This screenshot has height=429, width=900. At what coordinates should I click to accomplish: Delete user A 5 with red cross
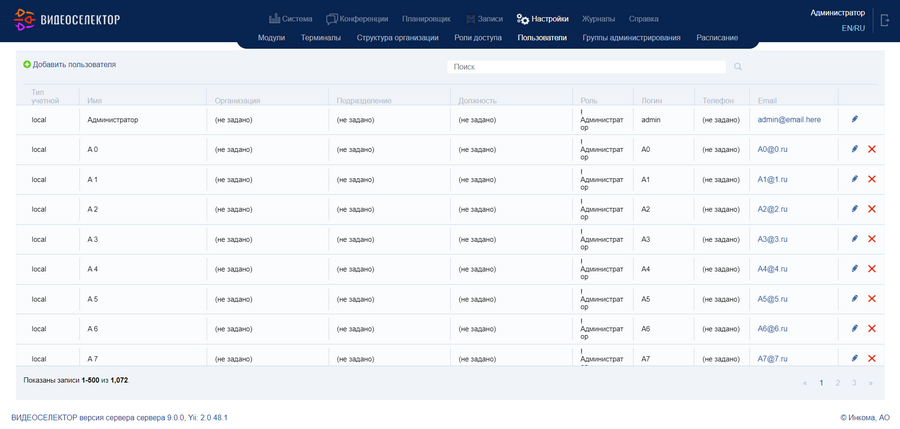click(x=872, y=299)
